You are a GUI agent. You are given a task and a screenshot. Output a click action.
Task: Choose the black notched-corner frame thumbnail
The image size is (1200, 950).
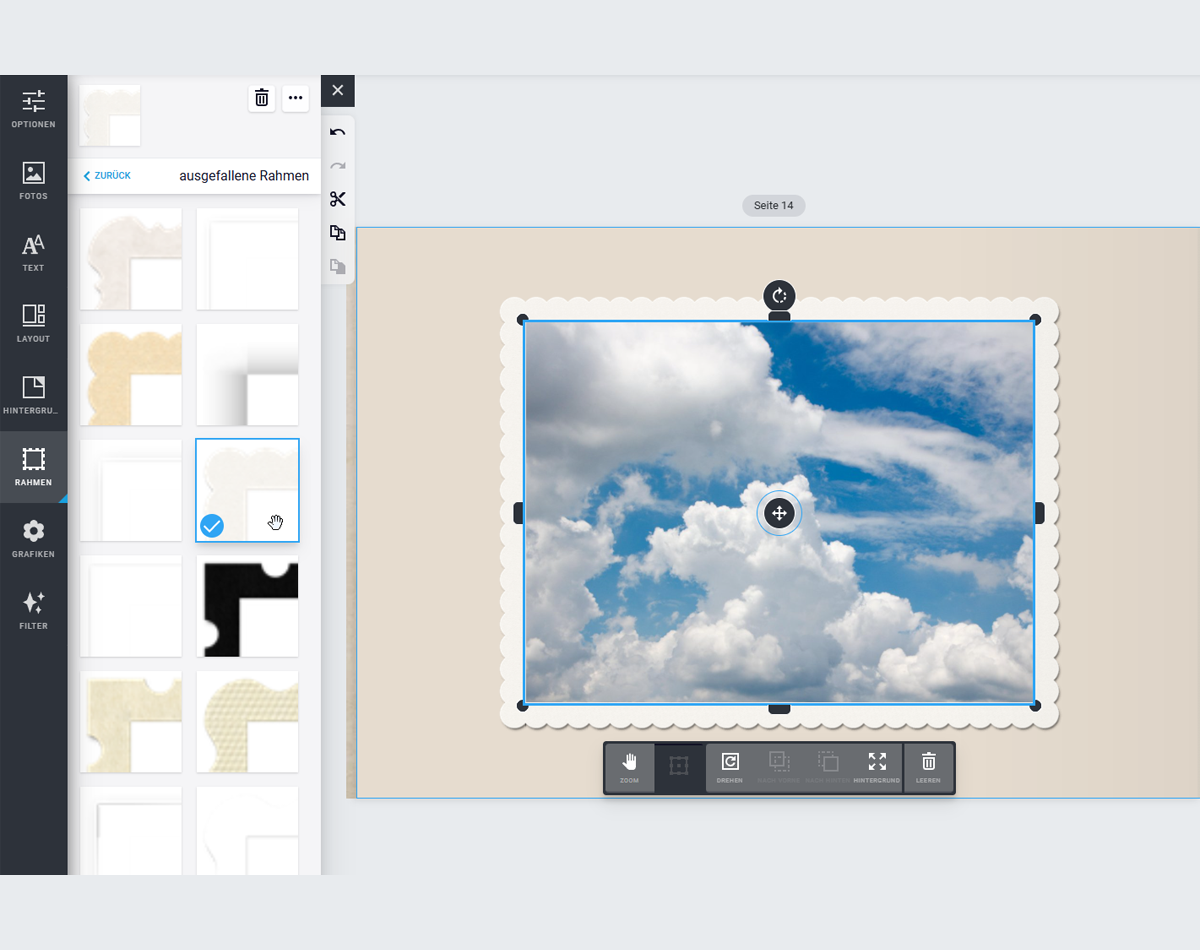point(247,606)
